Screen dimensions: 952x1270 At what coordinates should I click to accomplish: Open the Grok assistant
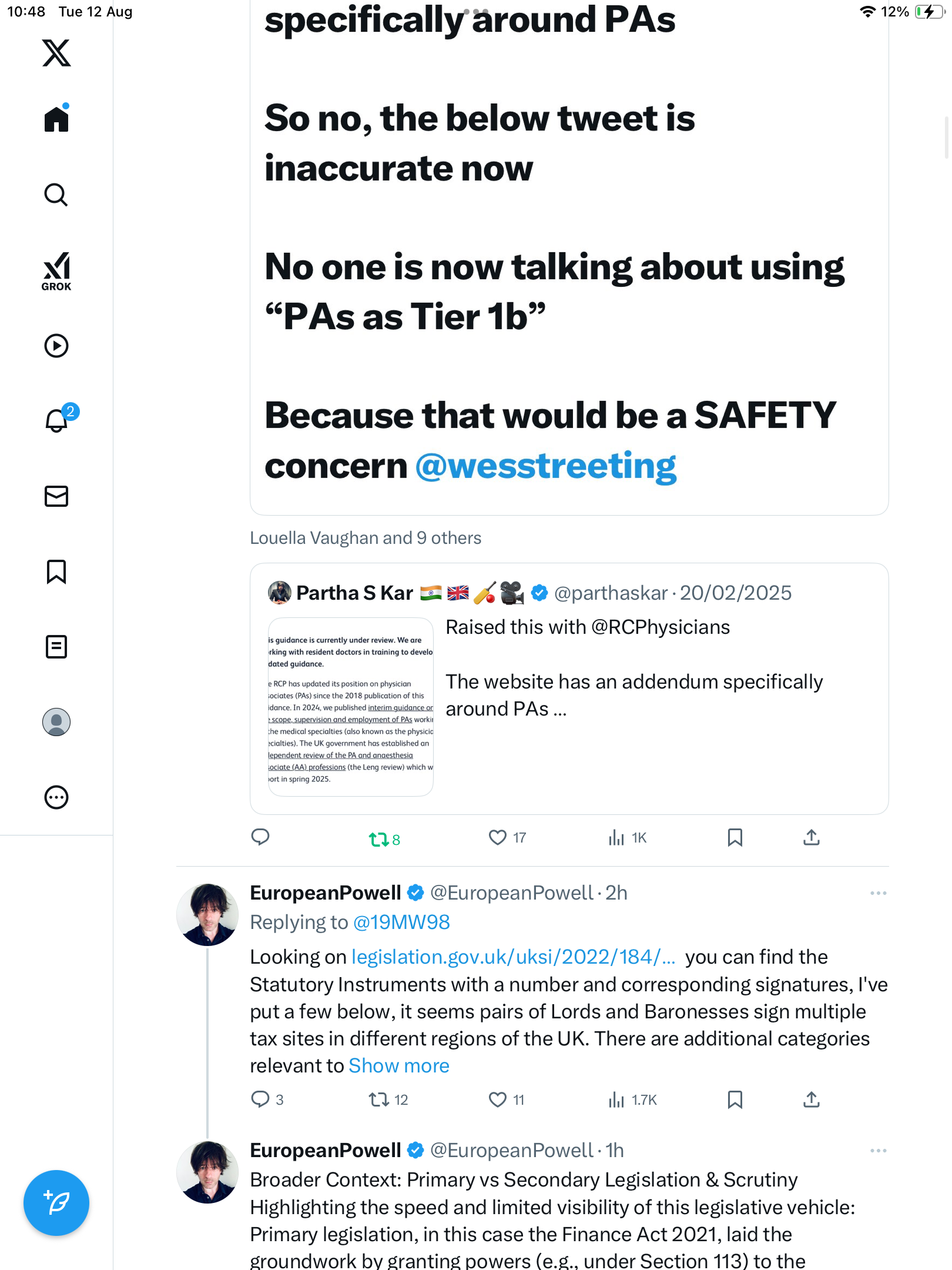(56, 271)
